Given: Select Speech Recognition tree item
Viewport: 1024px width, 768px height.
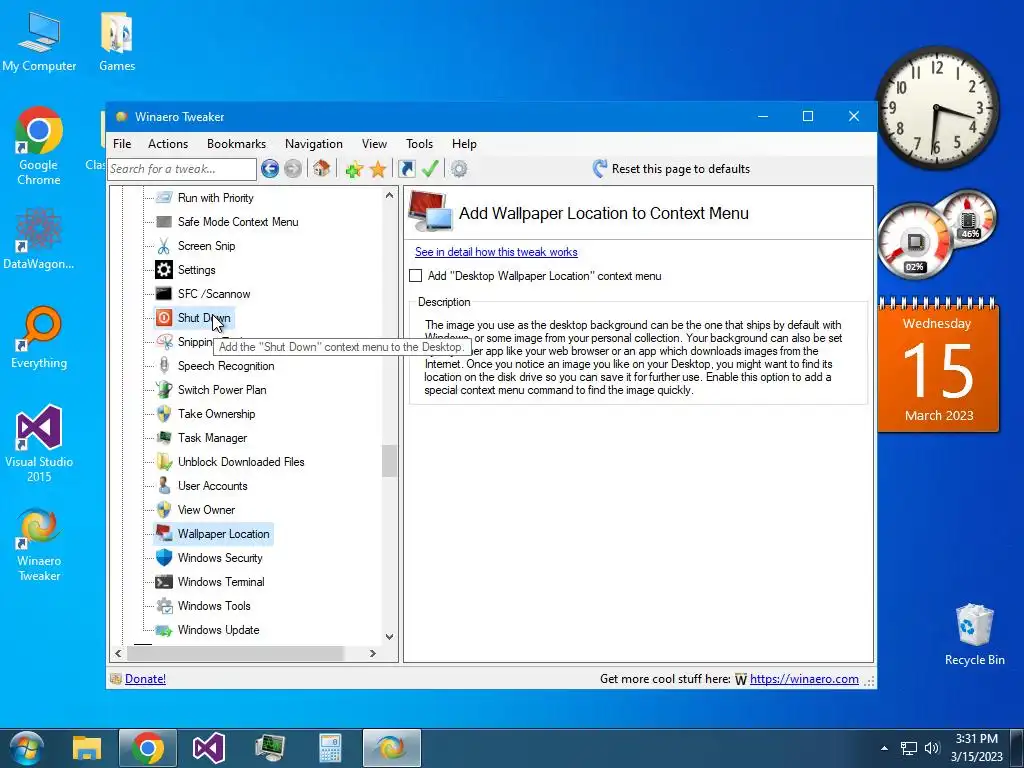Looking at the screenshot, I should 226,366.
